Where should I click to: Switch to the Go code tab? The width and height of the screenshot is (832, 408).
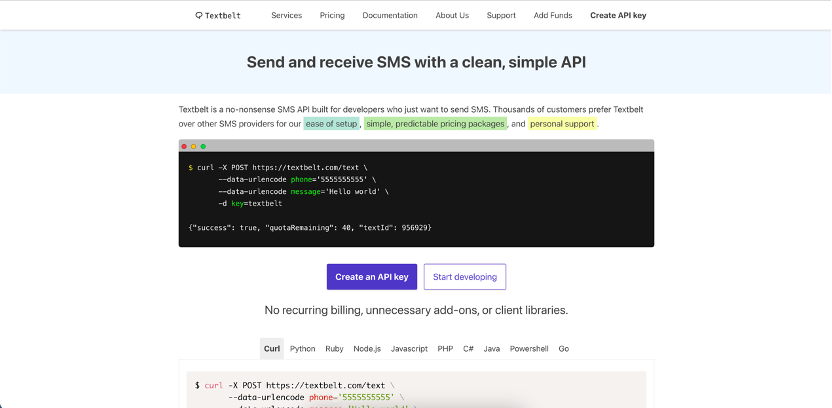click(x=564, y=349)
